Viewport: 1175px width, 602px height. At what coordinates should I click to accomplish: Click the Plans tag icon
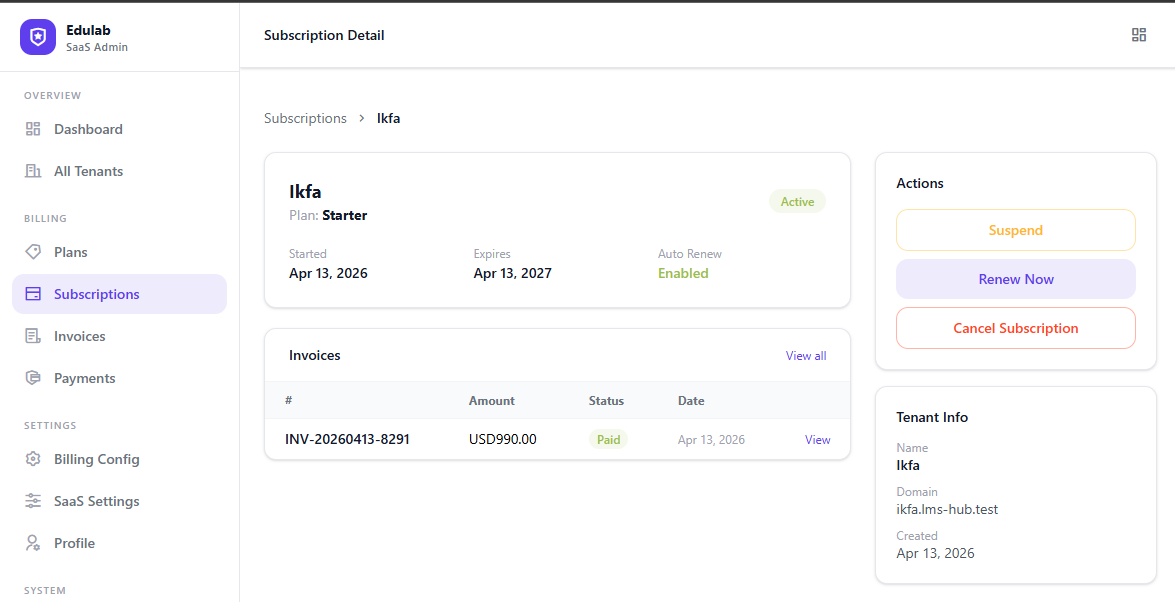pos(33,252)
